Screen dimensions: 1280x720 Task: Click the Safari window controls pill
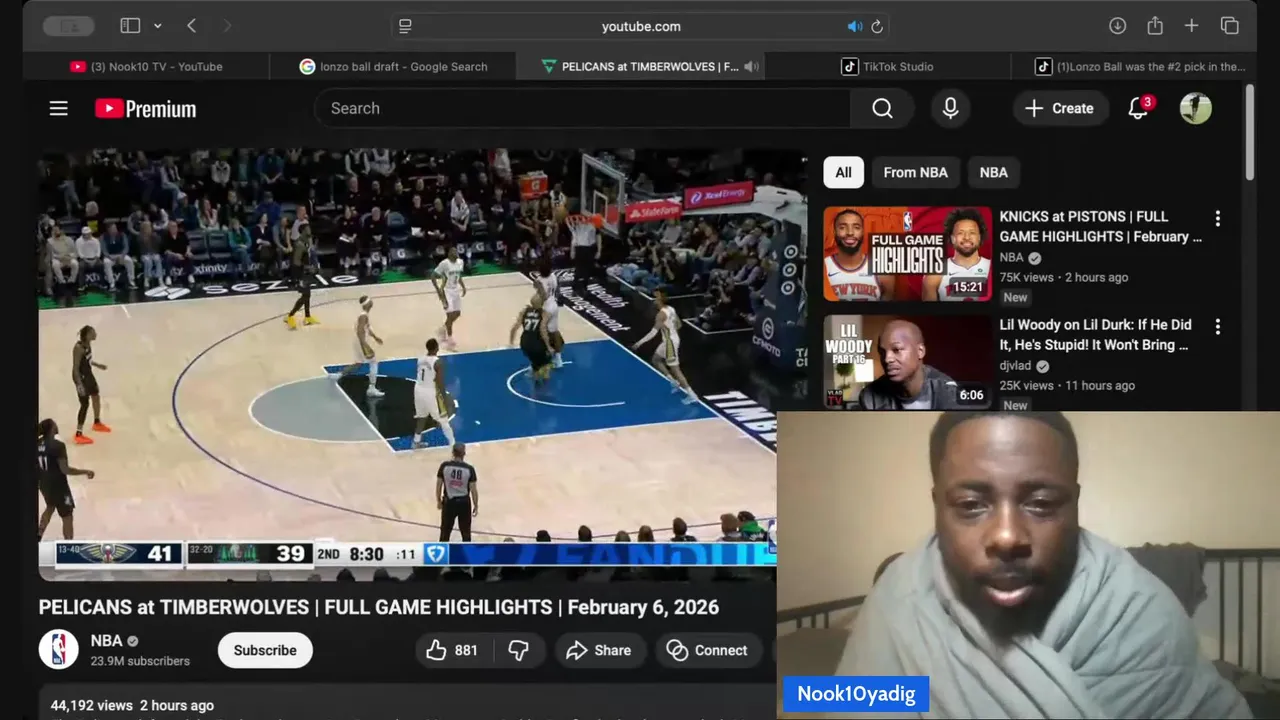click(69, 26)
